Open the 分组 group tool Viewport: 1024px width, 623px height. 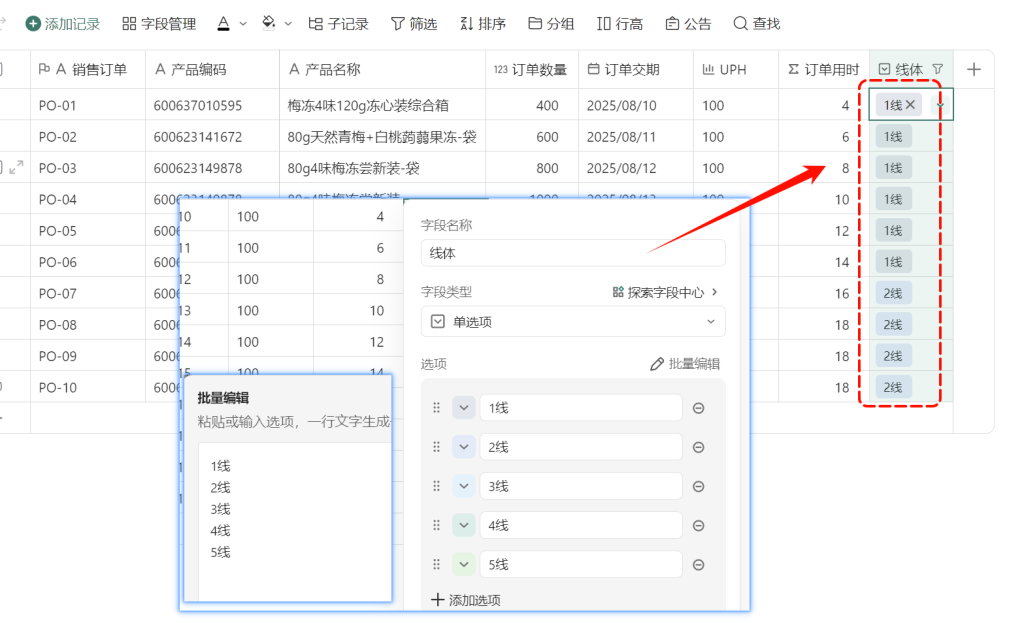tap(551, 24)
